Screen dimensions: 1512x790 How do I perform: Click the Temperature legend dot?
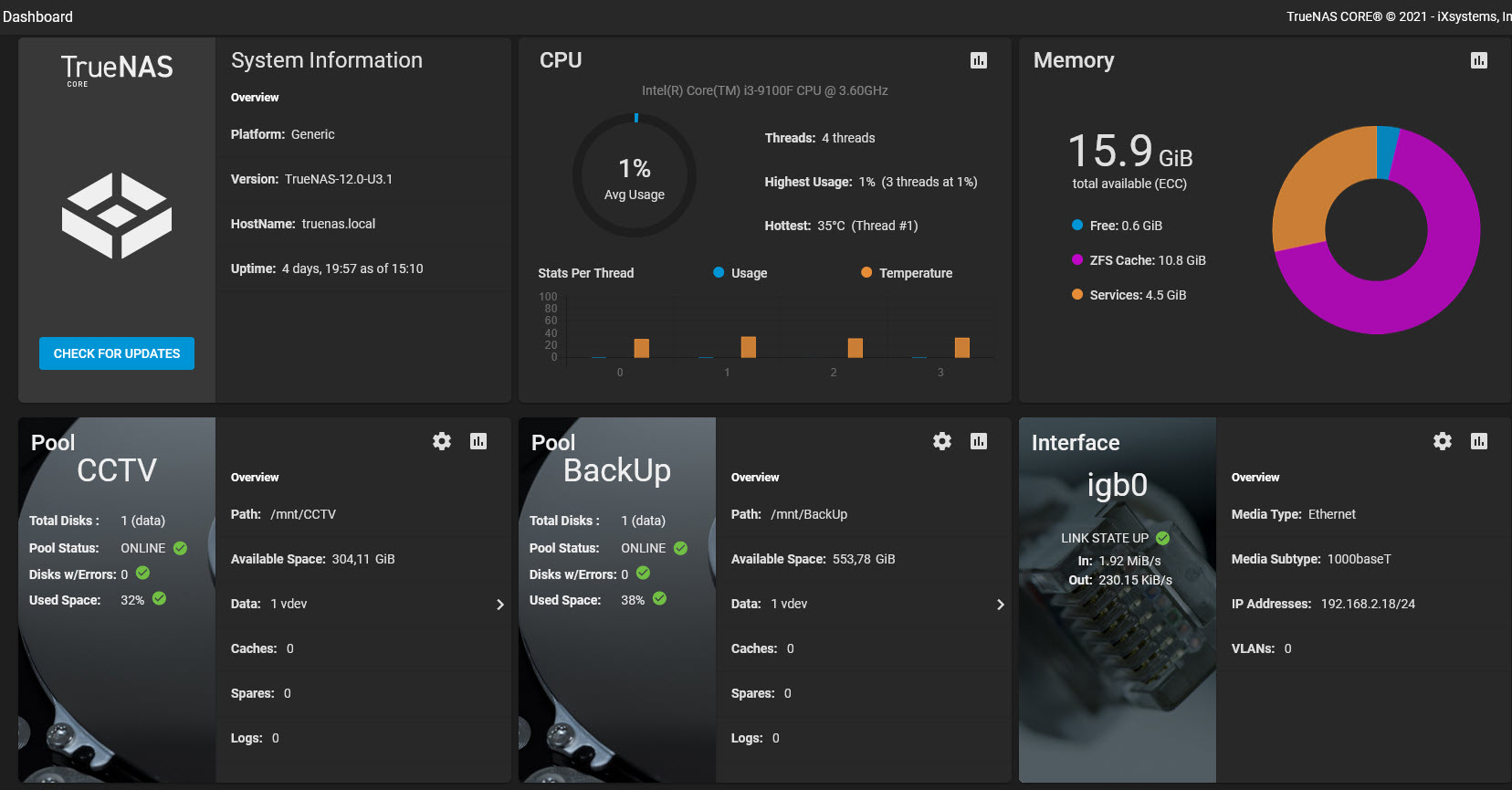click(866, 272)
